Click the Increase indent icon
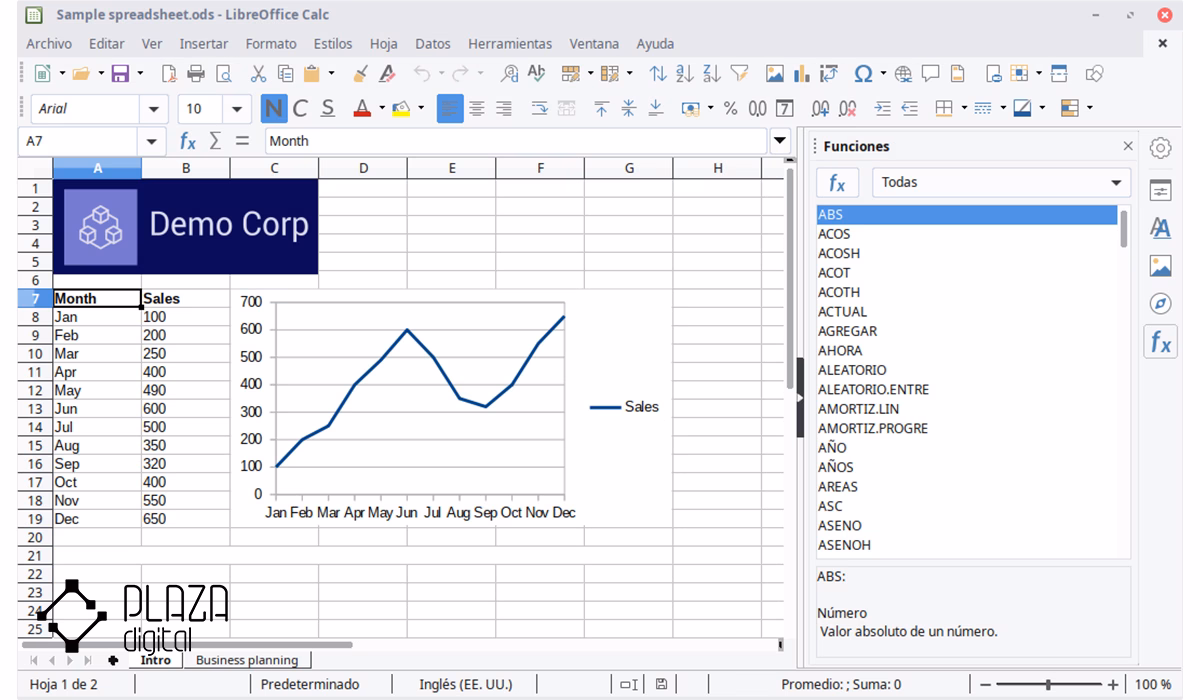 tap(882, 108)
